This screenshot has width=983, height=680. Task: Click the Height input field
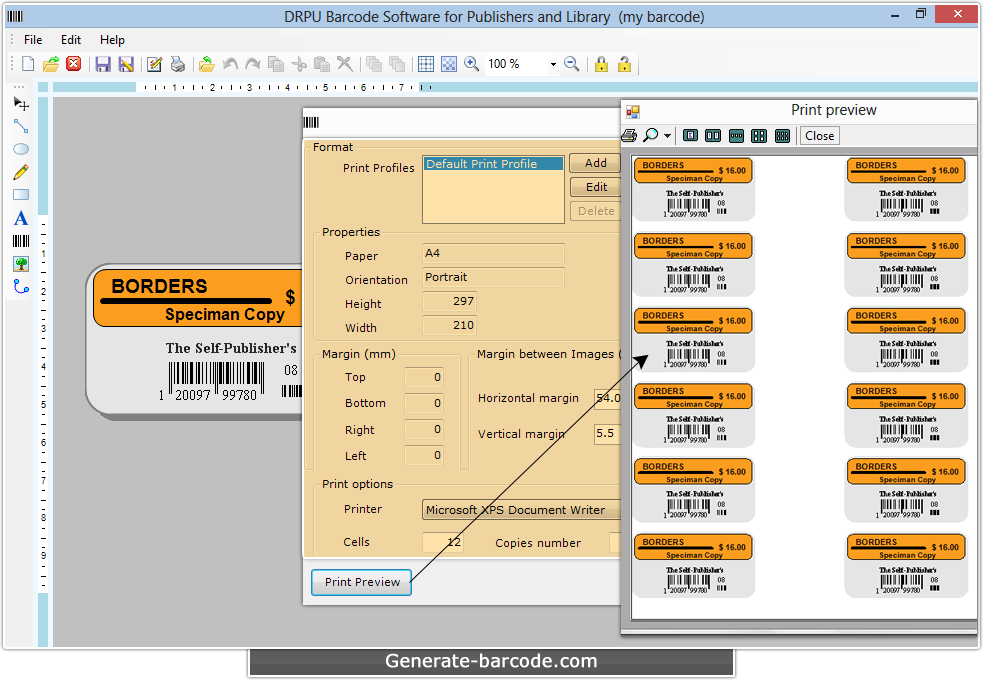(x=449, y=301)
